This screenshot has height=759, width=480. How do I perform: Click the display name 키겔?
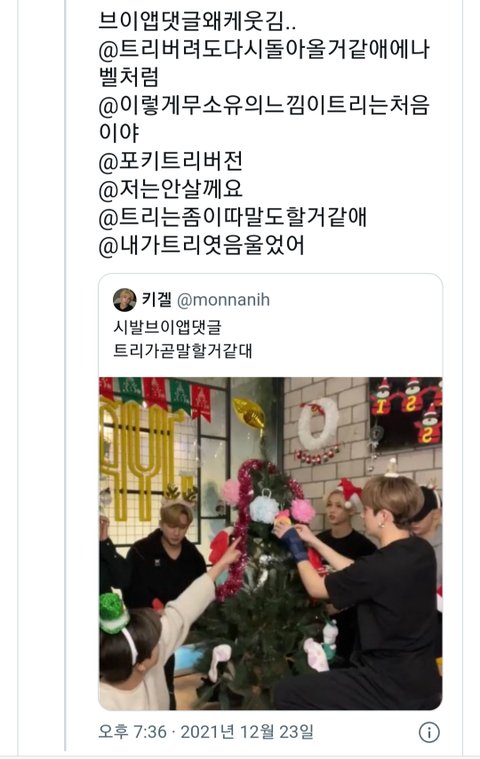pos(157,300)
